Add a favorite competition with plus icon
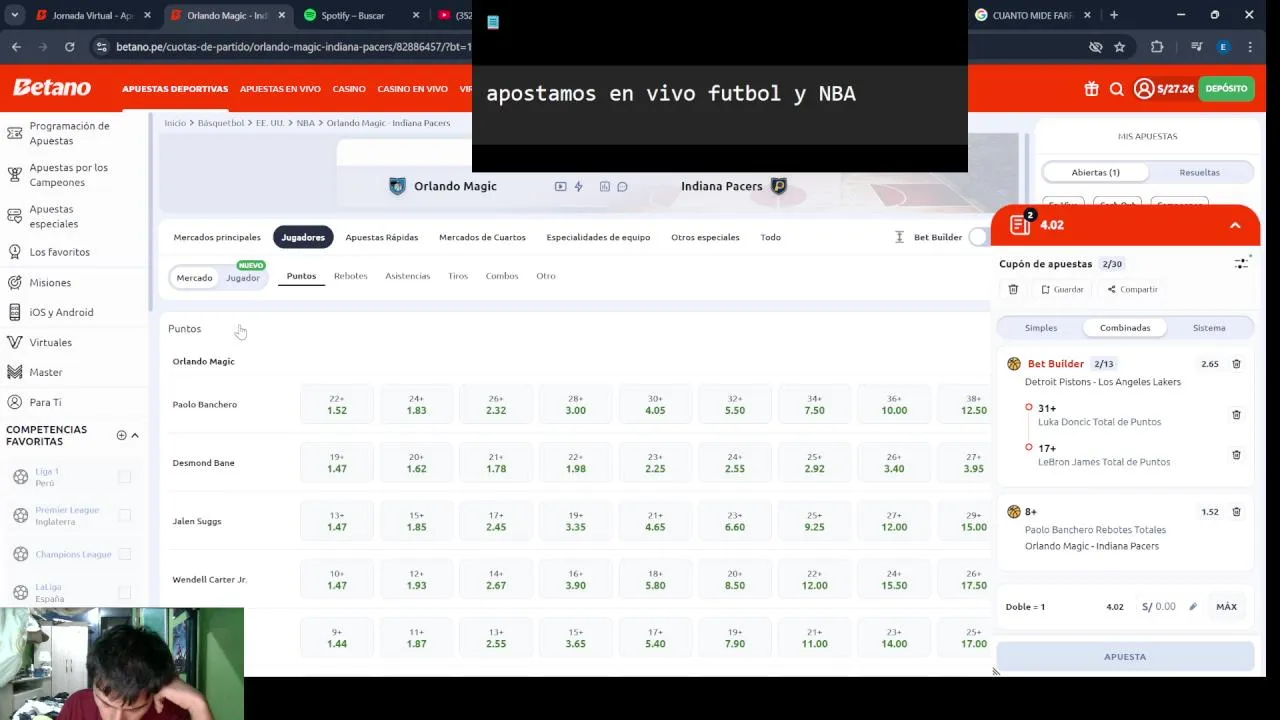Image resolution: width=1280 pixels, height=720 pixels. pyautogui.click(x=121, y=435)
